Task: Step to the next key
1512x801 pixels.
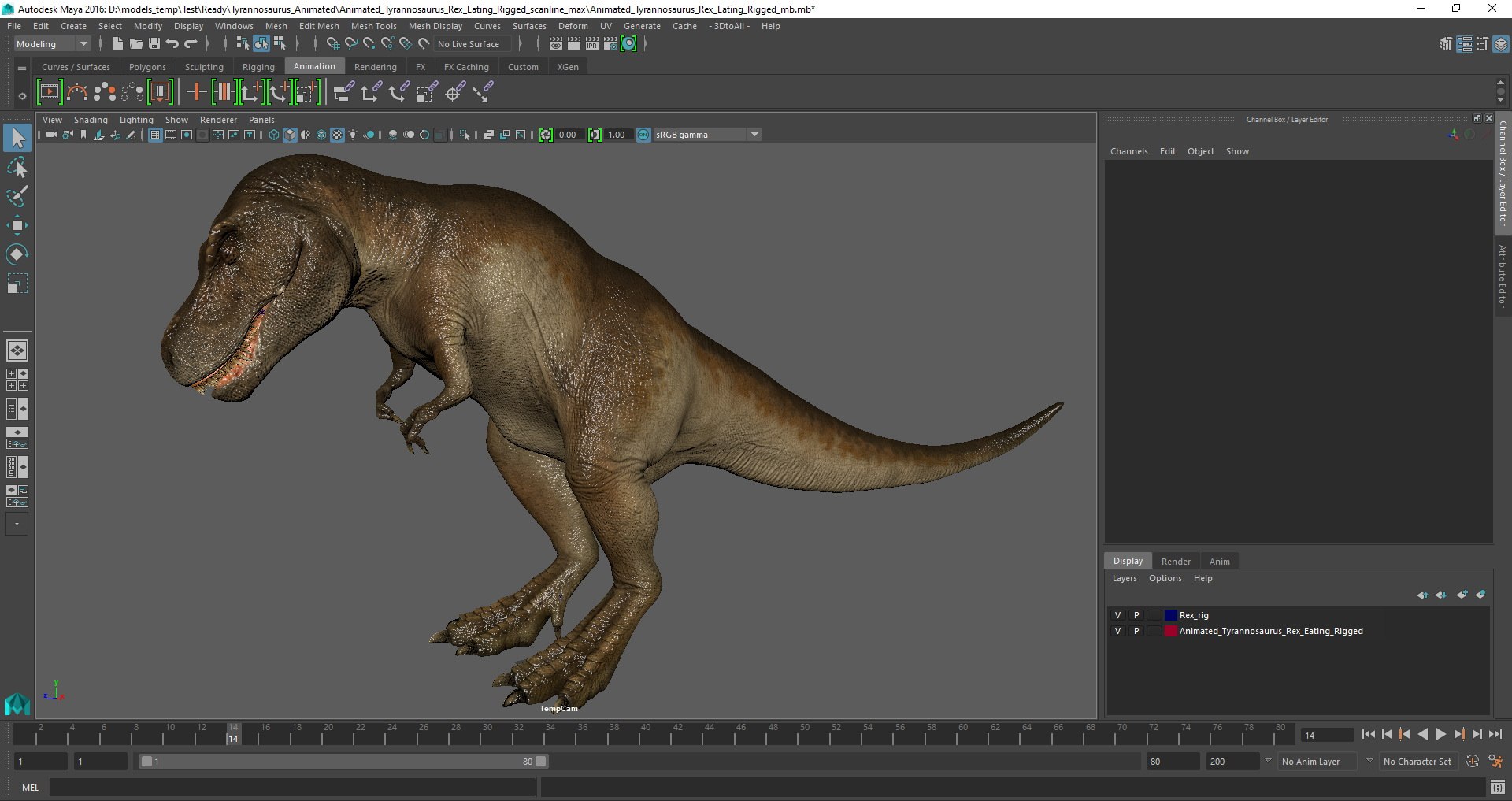Action: pyautogui.click(x=1458, y=734)
